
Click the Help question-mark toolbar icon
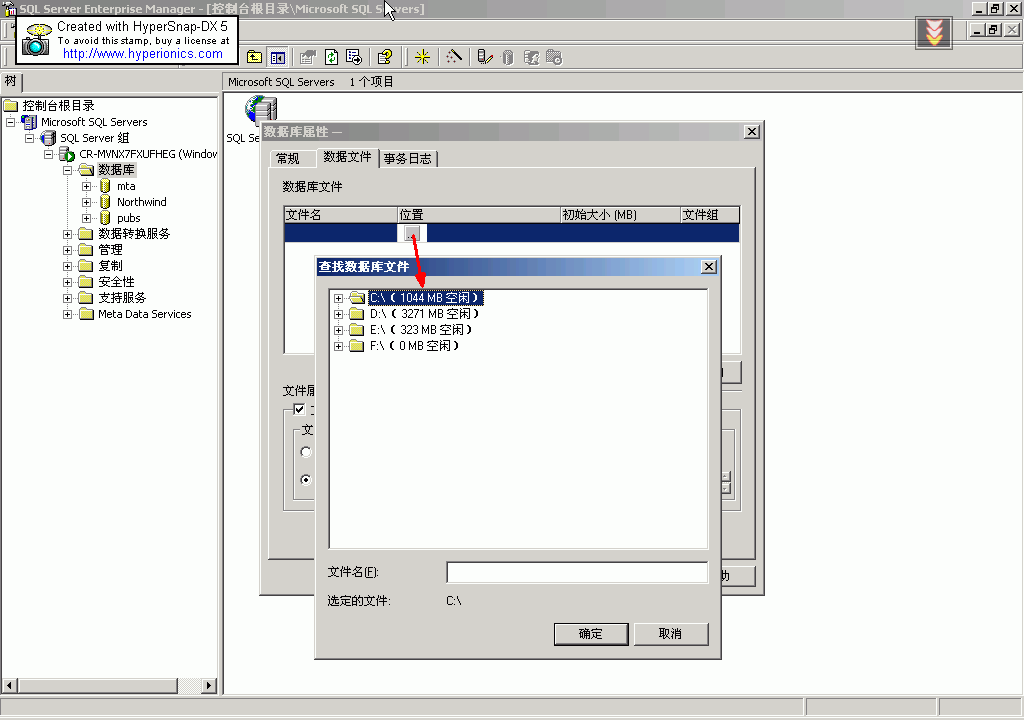(385, 57)
